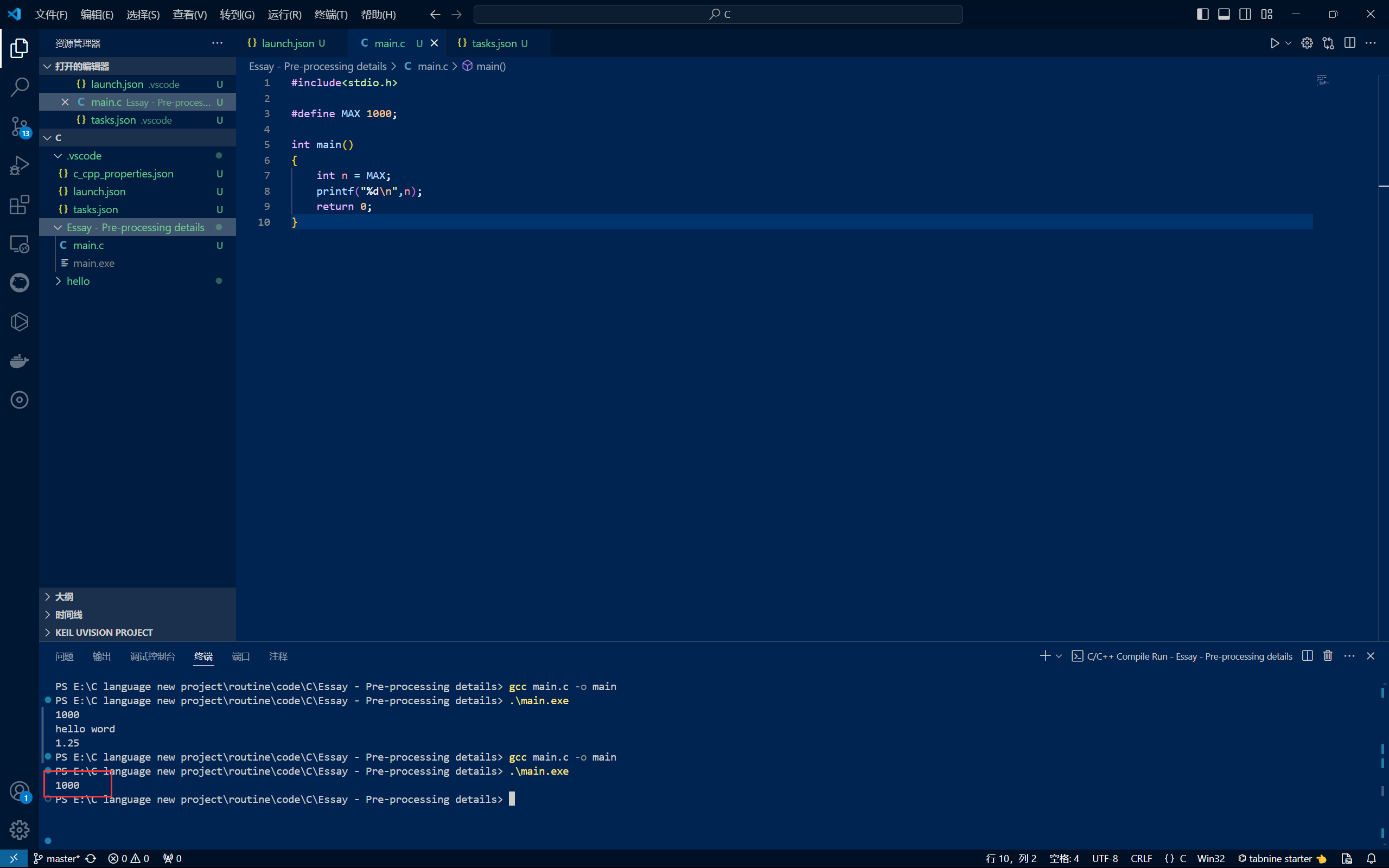This screenshot has height=868, width=1389.
Task: Close the main.c editor tab
Action: coord(435,43)
